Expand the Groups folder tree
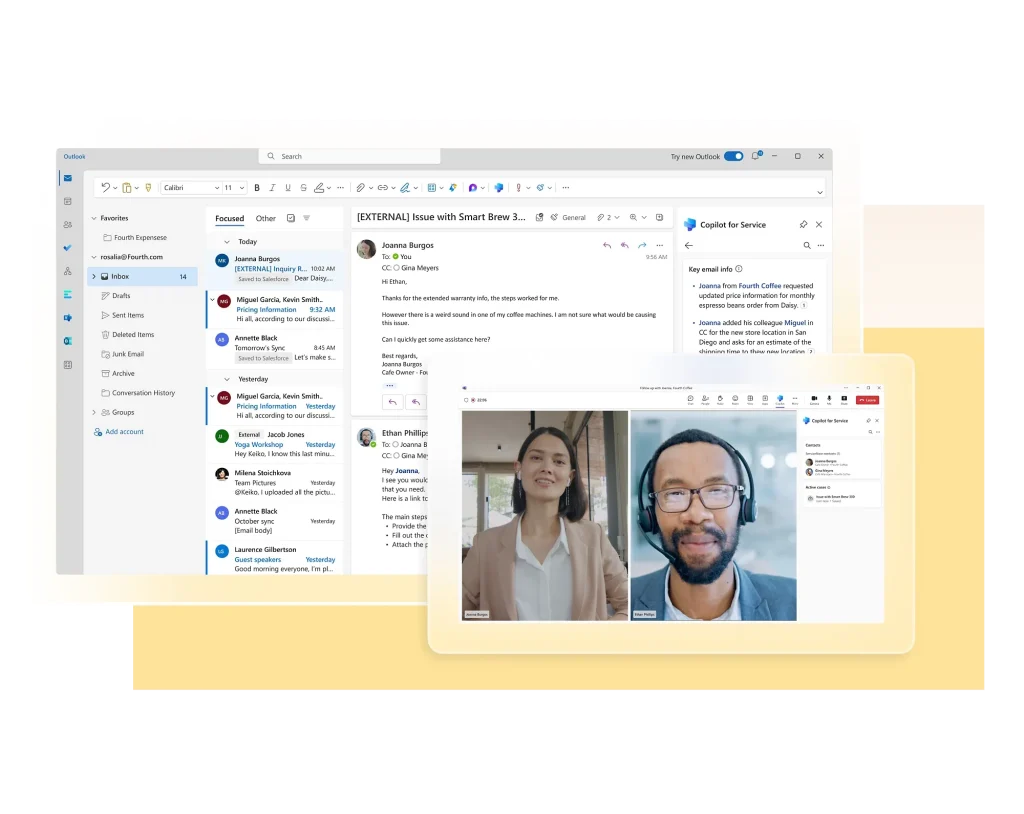The image size is (1024, 814). [x=94, y=412]
